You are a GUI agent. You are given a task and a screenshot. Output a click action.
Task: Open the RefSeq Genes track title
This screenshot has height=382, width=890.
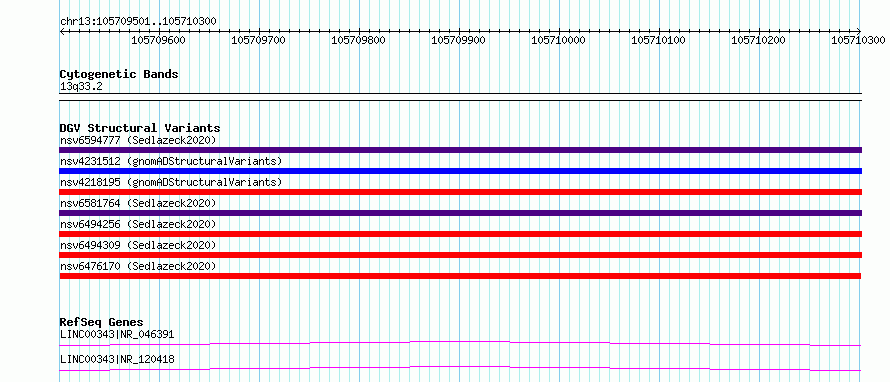(x=102, y=322)
